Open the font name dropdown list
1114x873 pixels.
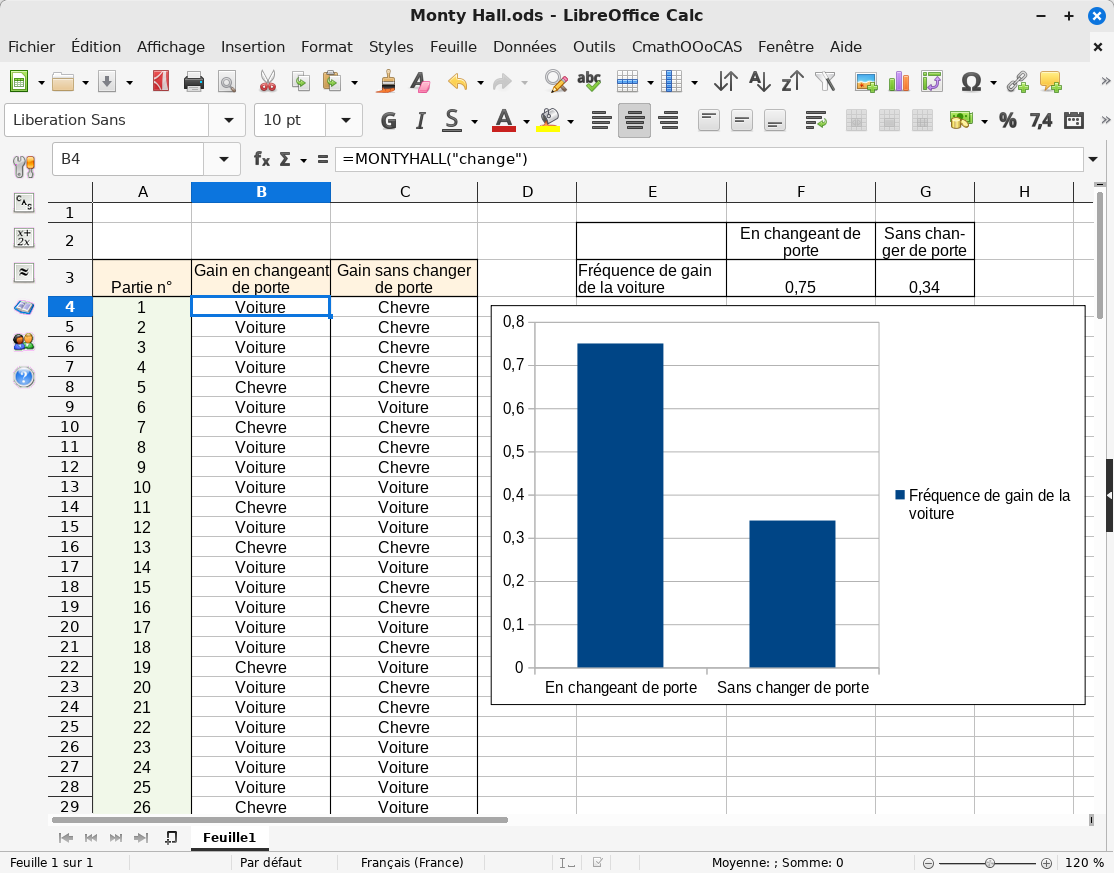[227, 120]
